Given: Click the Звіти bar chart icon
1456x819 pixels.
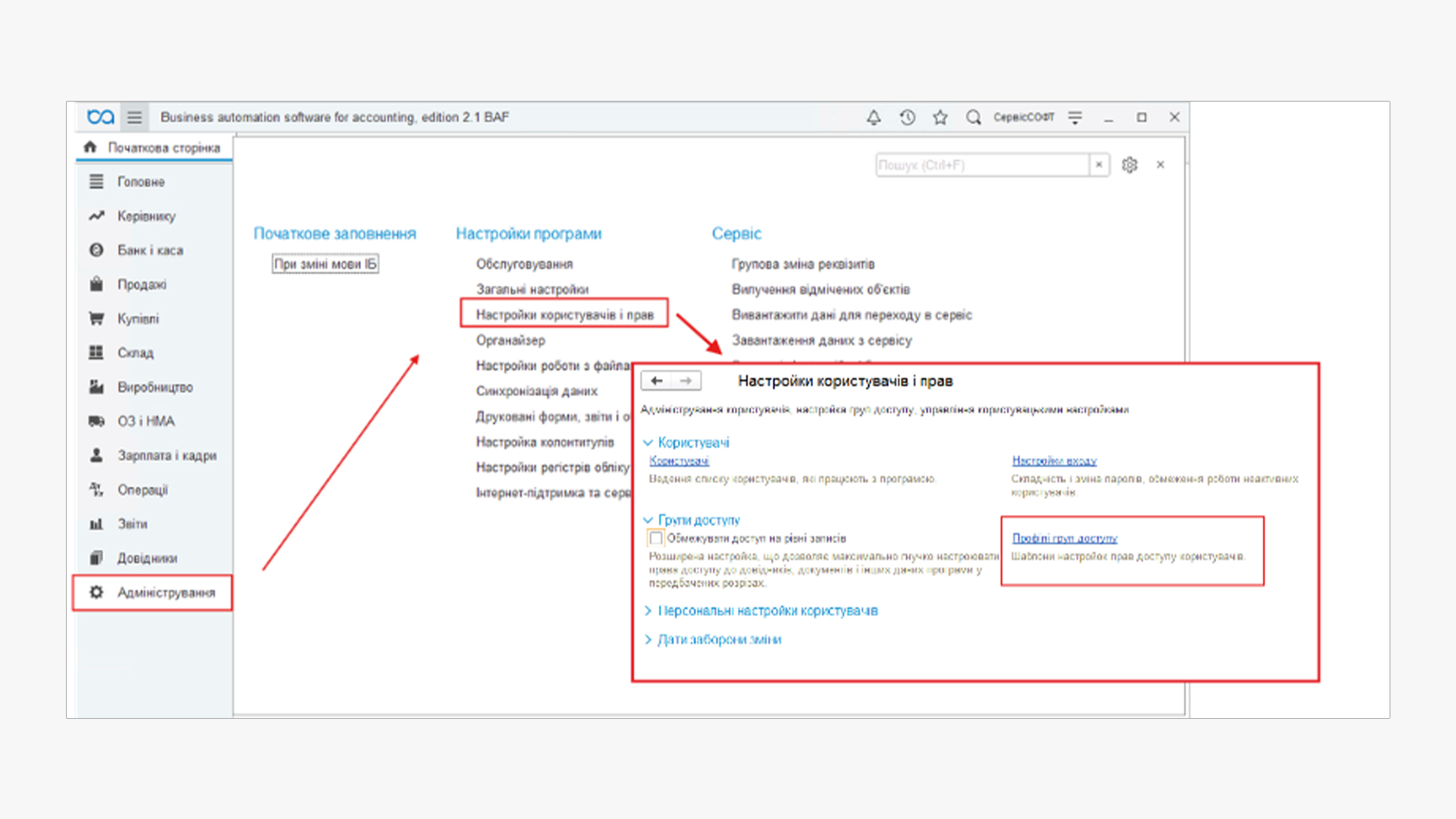Looking at the screenshot, I should [96, 524].
